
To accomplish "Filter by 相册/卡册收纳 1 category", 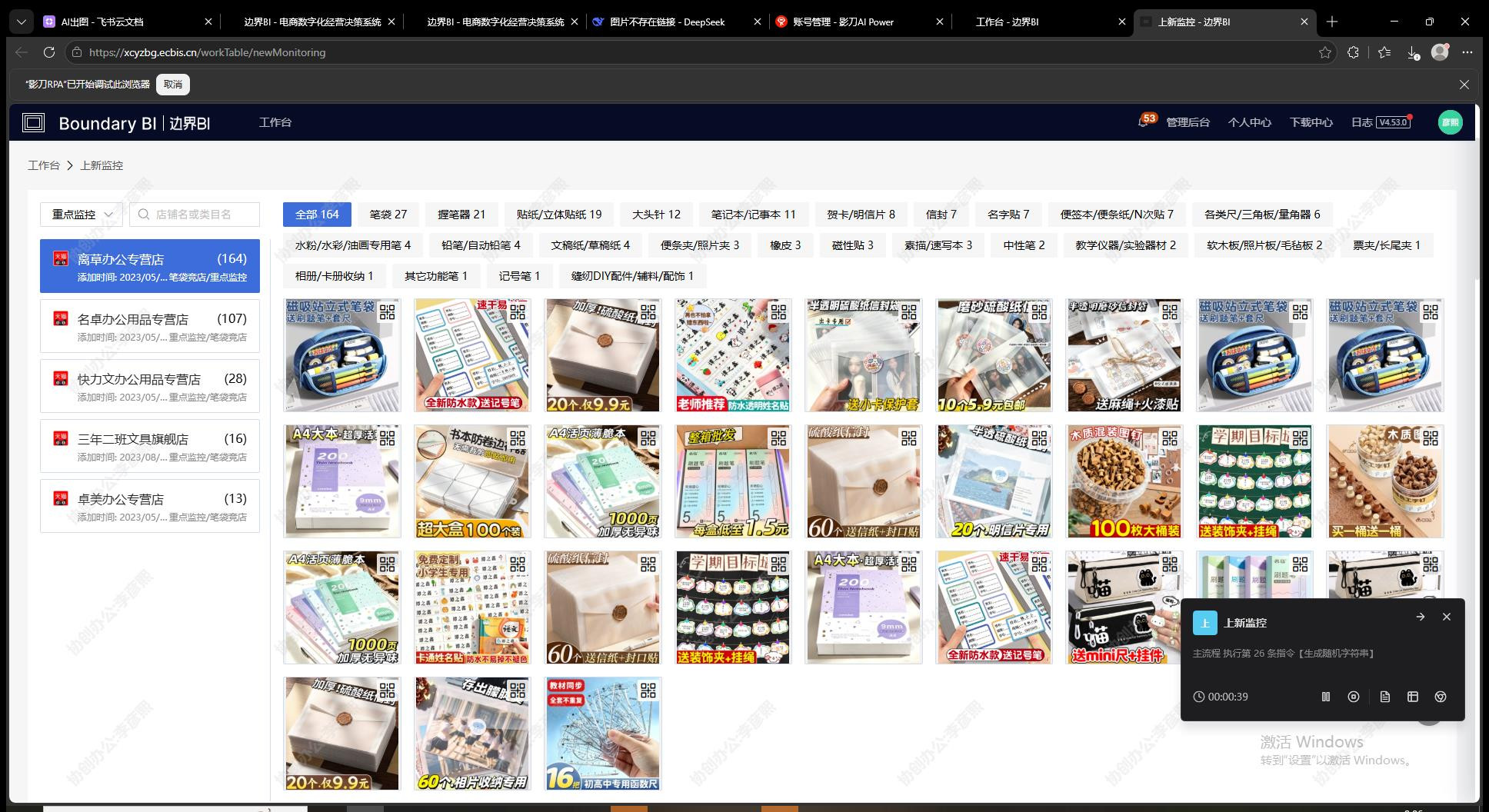I will [335, 276].
